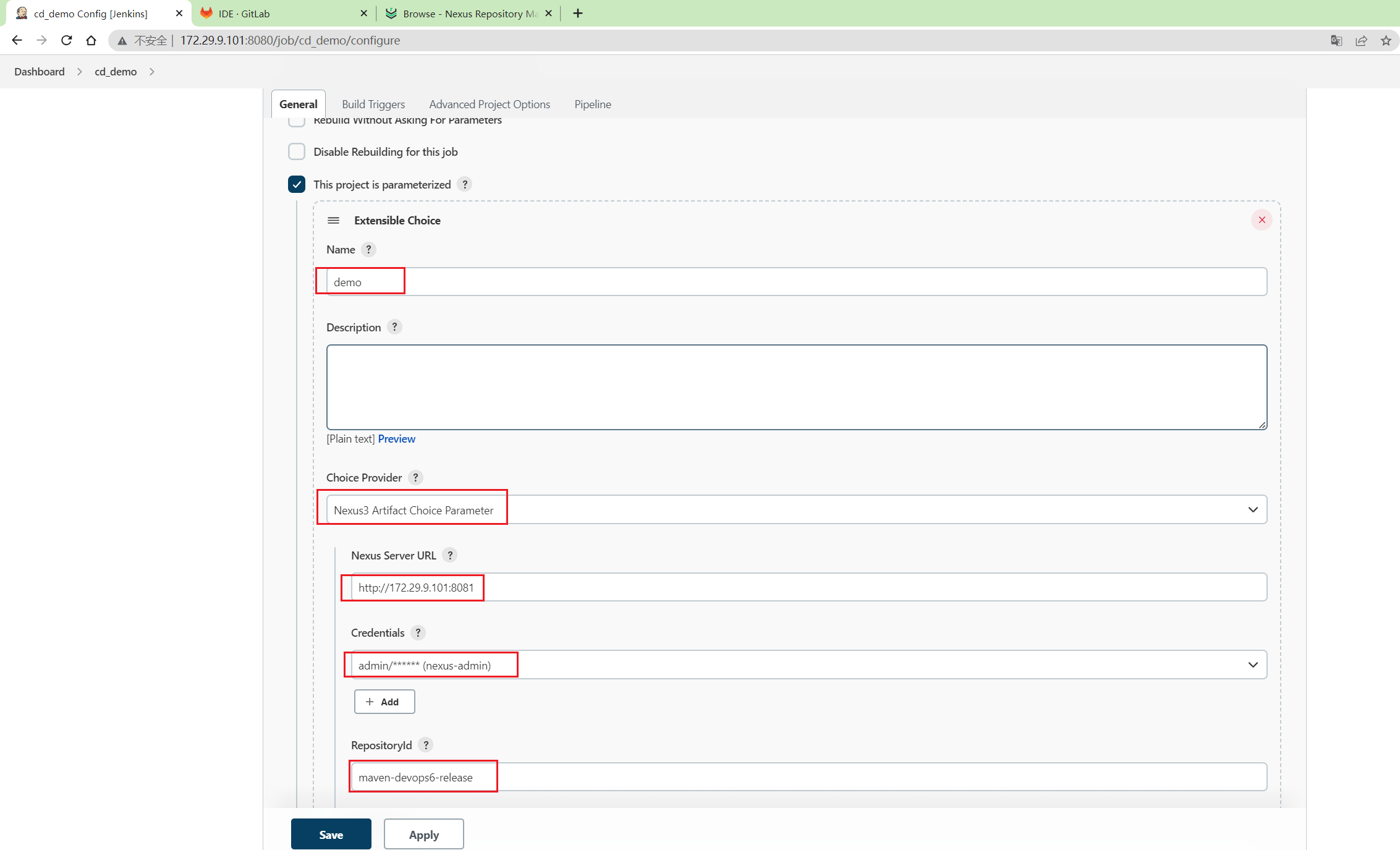
Task: Jump to the Build Triggers section
Action: pyautogui.click(x=373, y=104)
